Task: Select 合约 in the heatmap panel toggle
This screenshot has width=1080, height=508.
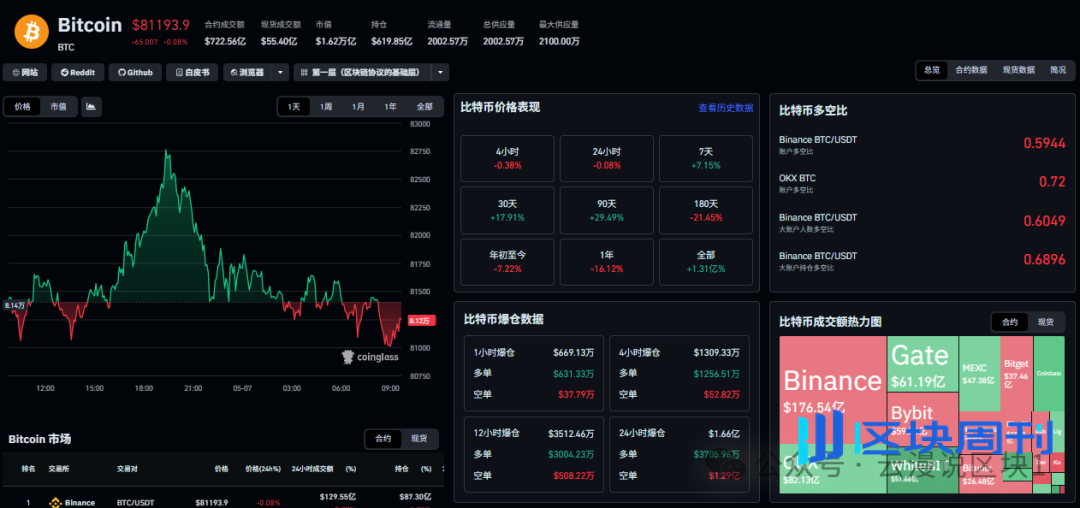Action: pyautogui.click(x=1010, y=322)
